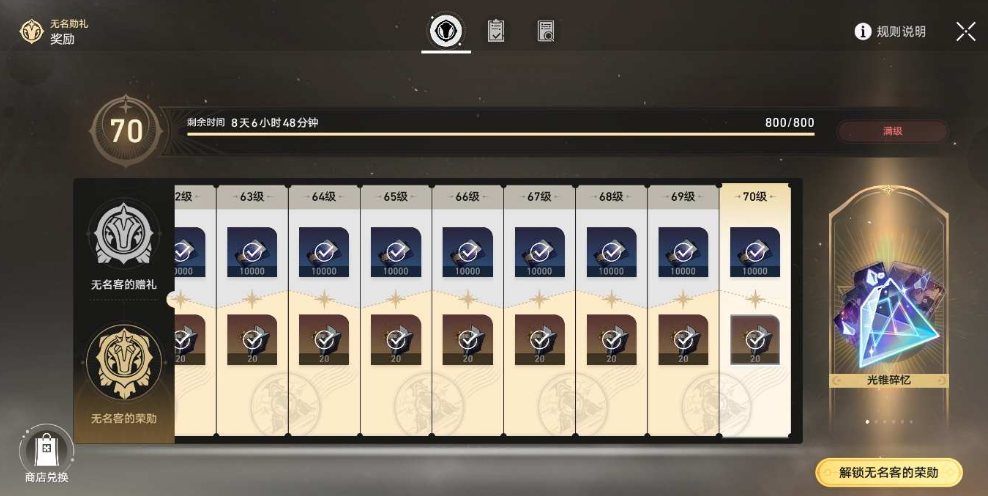Select the first carousel page dot under 光锥碎忆

pos(868,422)
